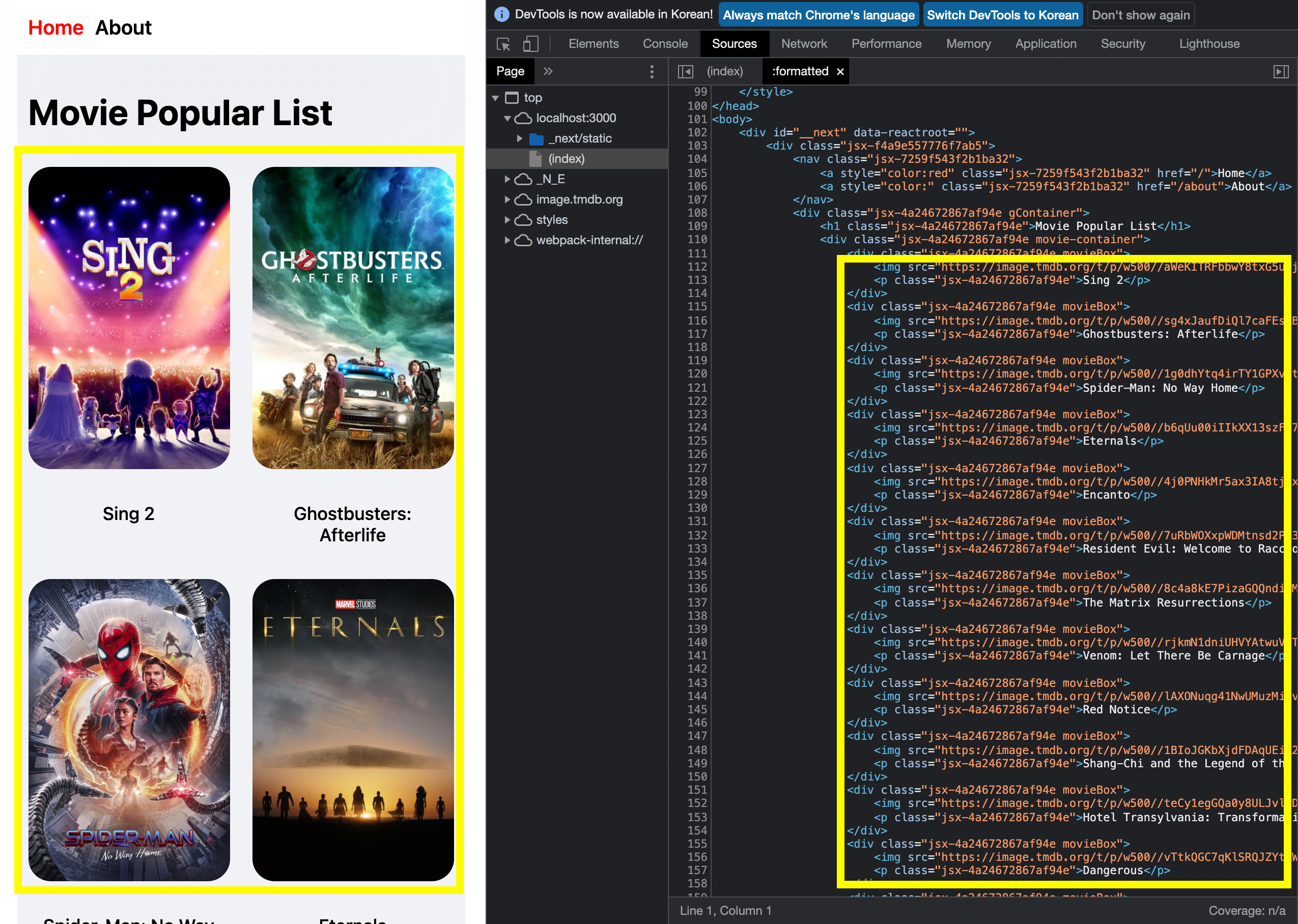Close the :formatted tab
The height and width of the screenshot is (924, 1298).
click(840, 72)
